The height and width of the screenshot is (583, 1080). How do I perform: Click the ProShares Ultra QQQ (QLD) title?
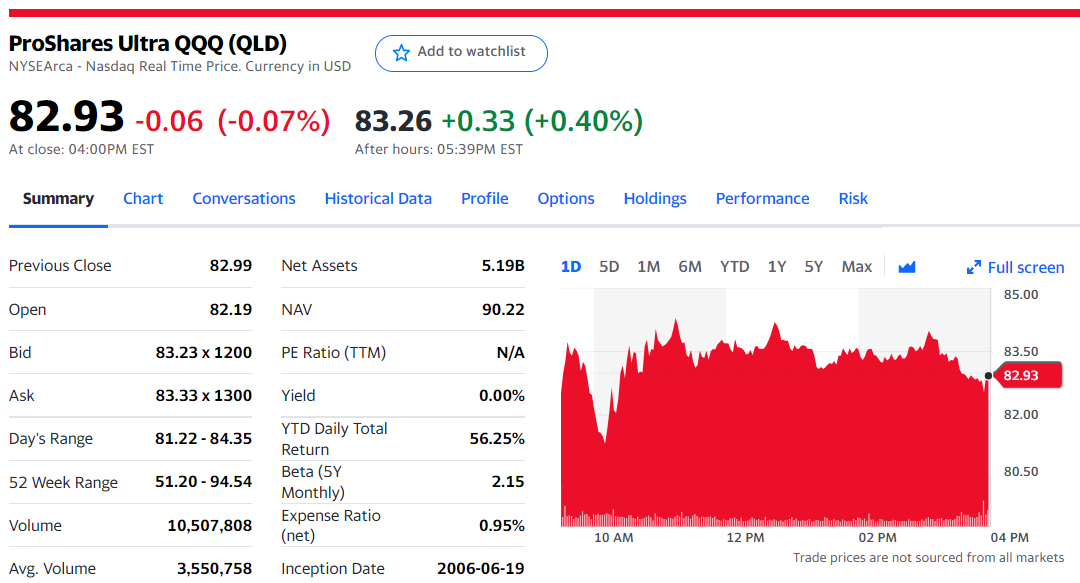click(147, 43)
